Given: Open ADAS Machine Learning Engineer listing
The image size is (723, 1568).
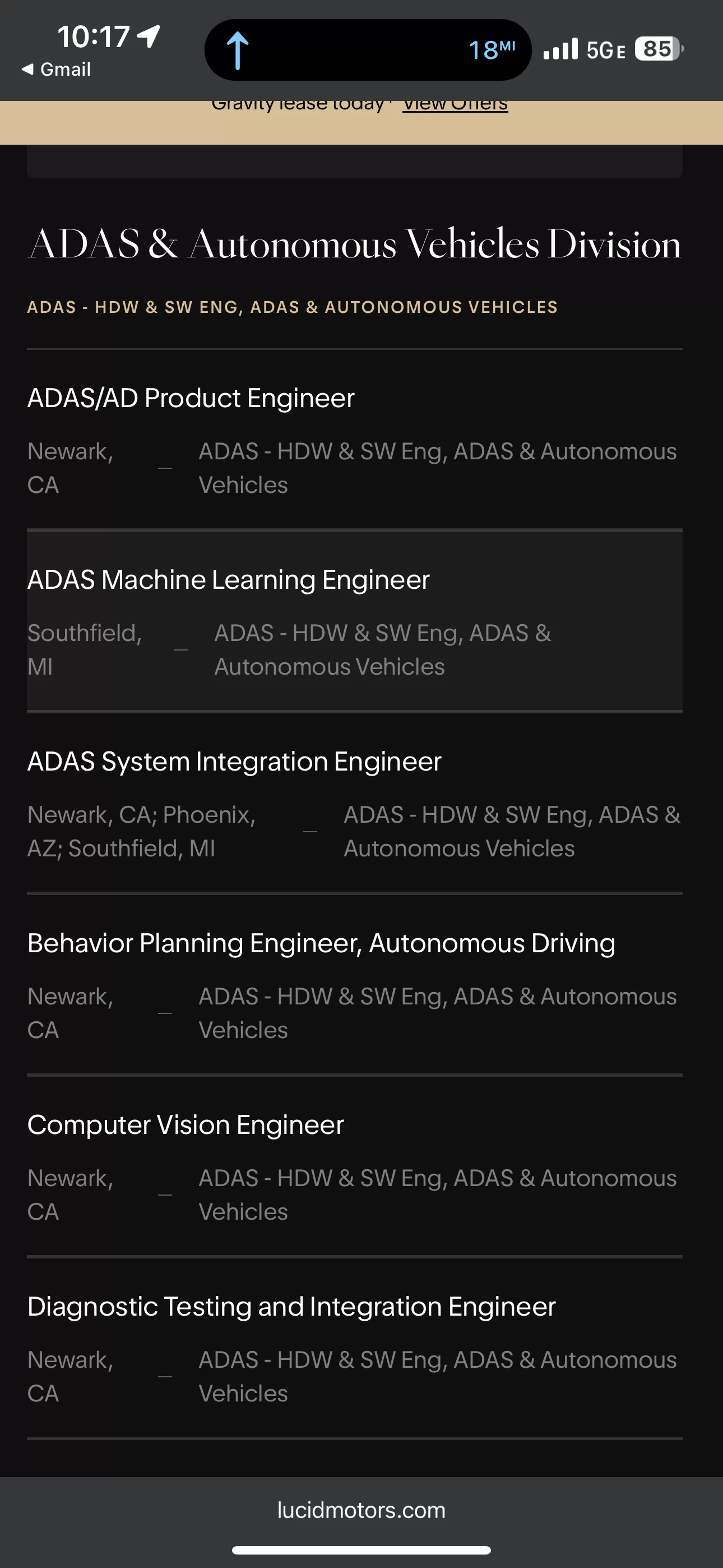Looking at the screenshot, I should [355, 621].
